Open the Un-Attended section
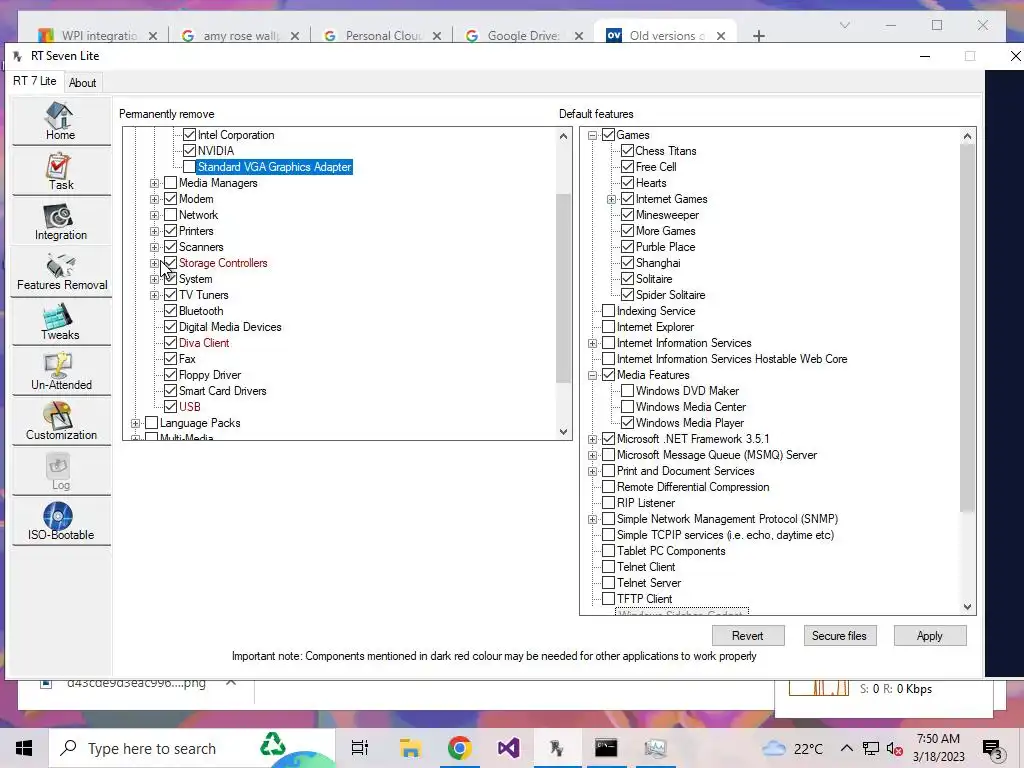This screenshot has height=768, width=1024. (x=61, y=372)
